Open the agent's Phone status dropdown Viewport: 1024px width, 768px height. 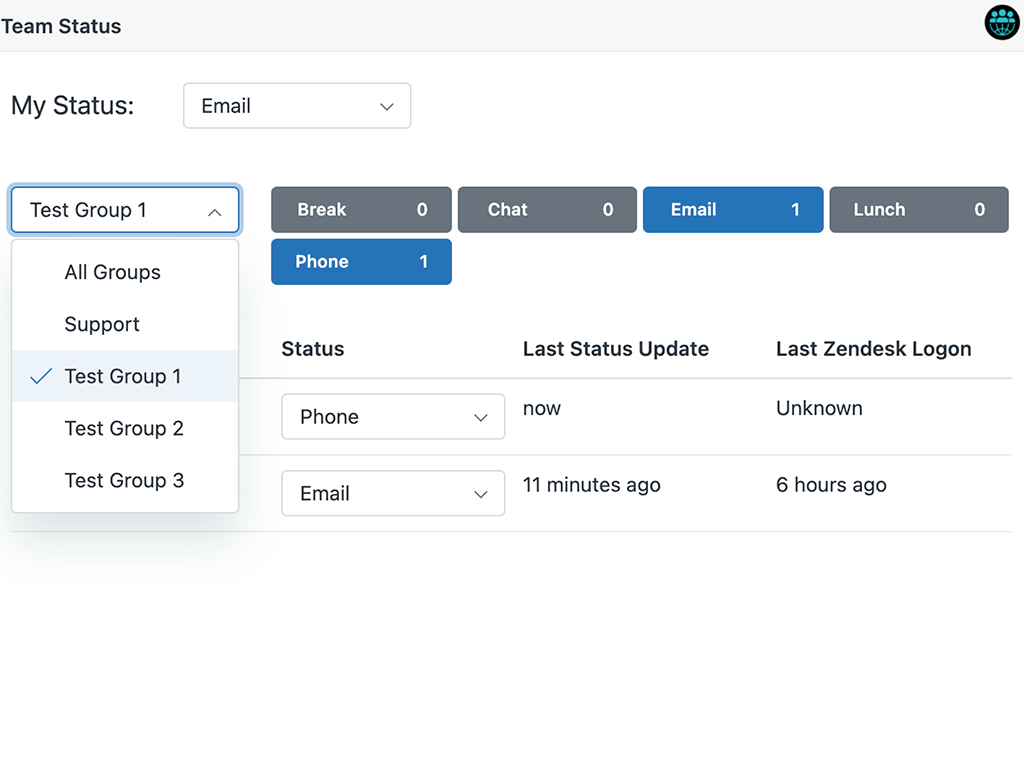click(393, 417)
